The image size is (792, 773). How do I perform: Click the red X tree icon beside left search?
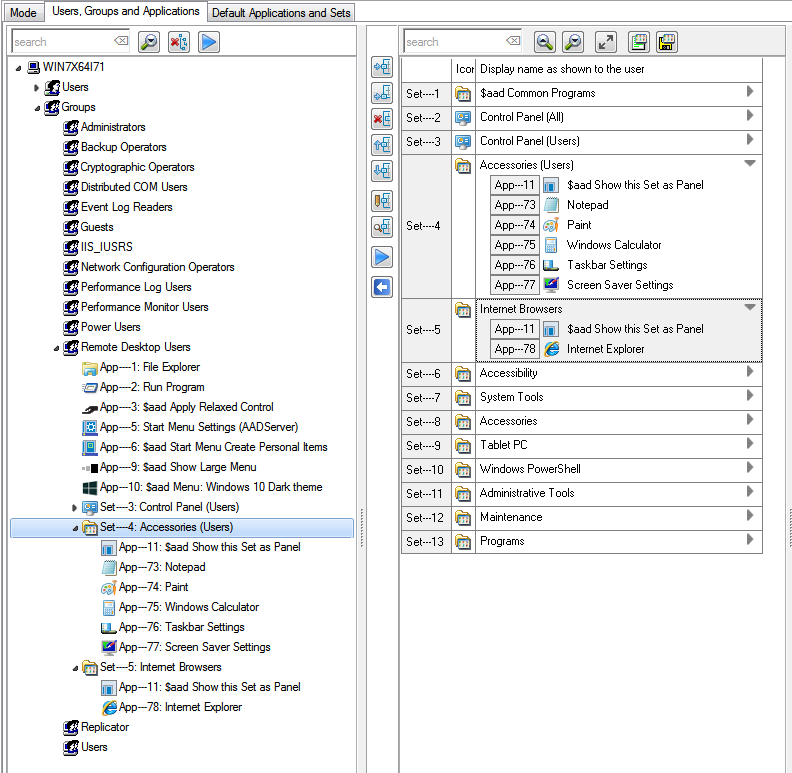click(178, 42)
